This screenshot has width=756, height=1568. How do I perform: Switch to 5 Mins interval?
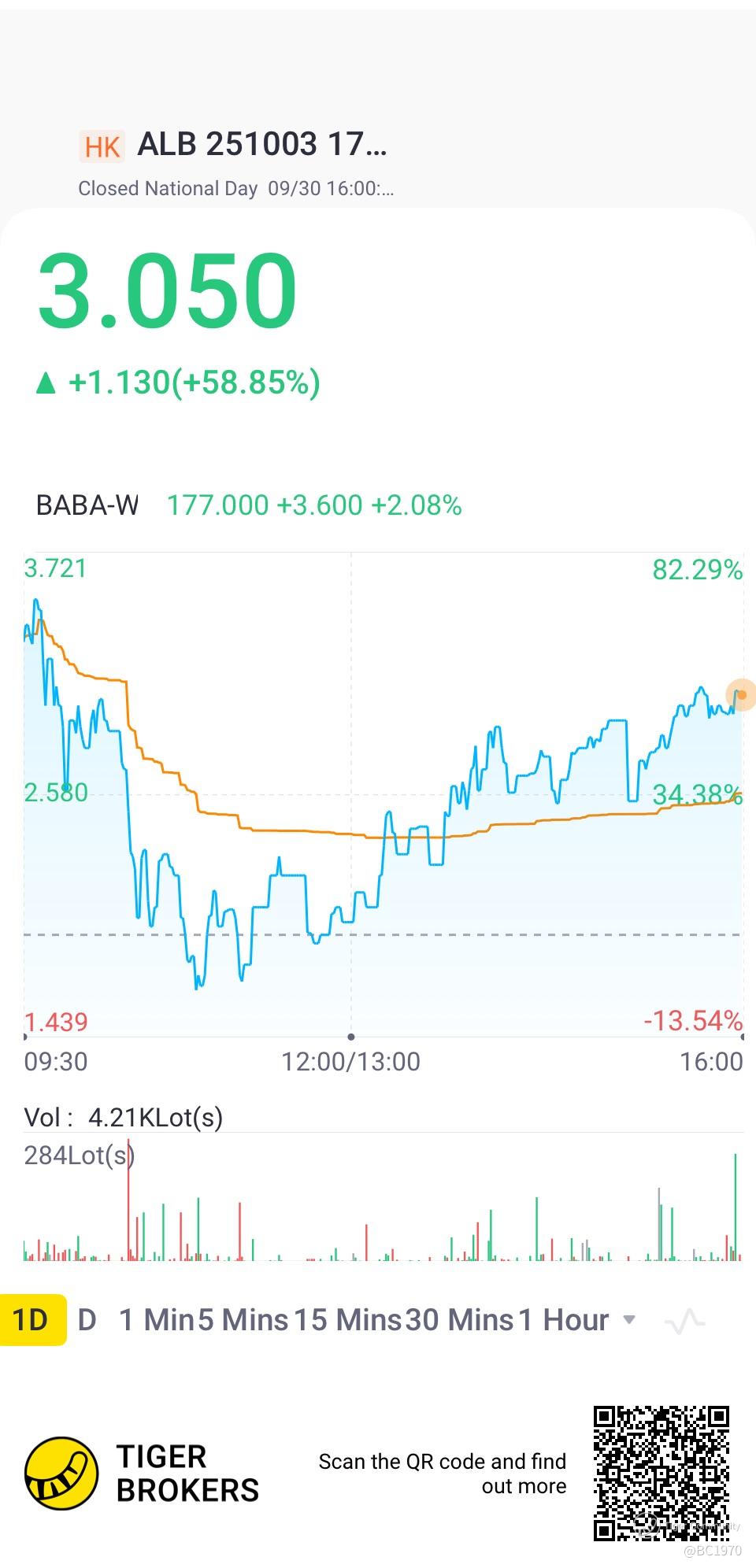(x=243, y=1320)
